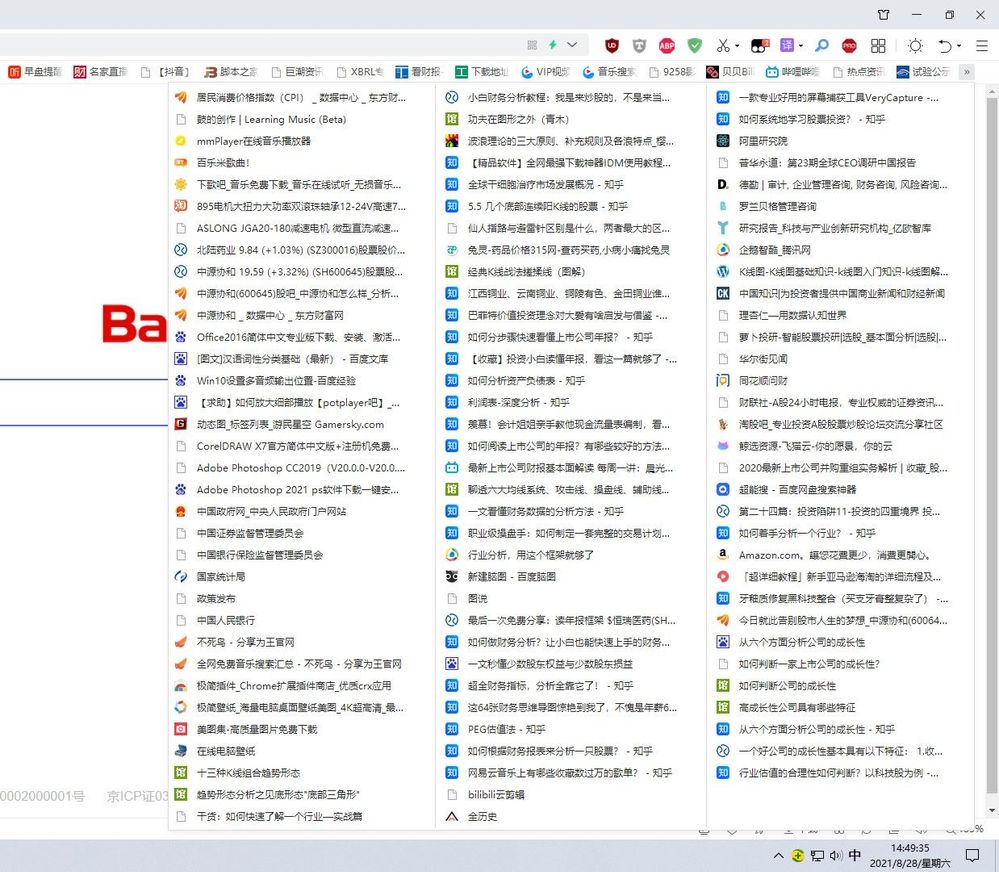Click the green lightning speed-mode icon
The width and height of the screenshot is (999, 872).
(x=552, y=45)
